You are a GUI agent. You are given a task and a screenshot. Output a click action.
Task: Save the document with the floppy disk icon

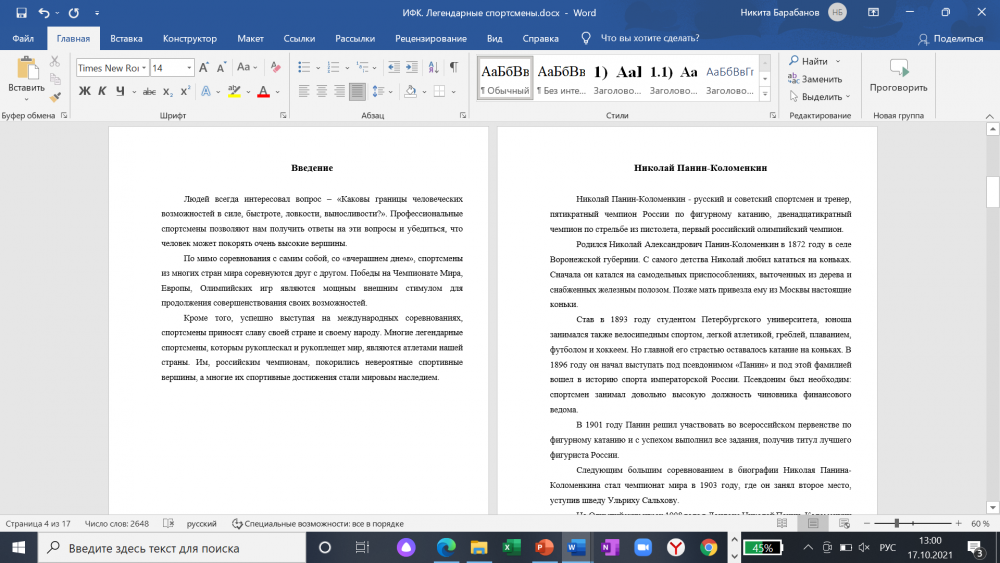tap(21, 13)
